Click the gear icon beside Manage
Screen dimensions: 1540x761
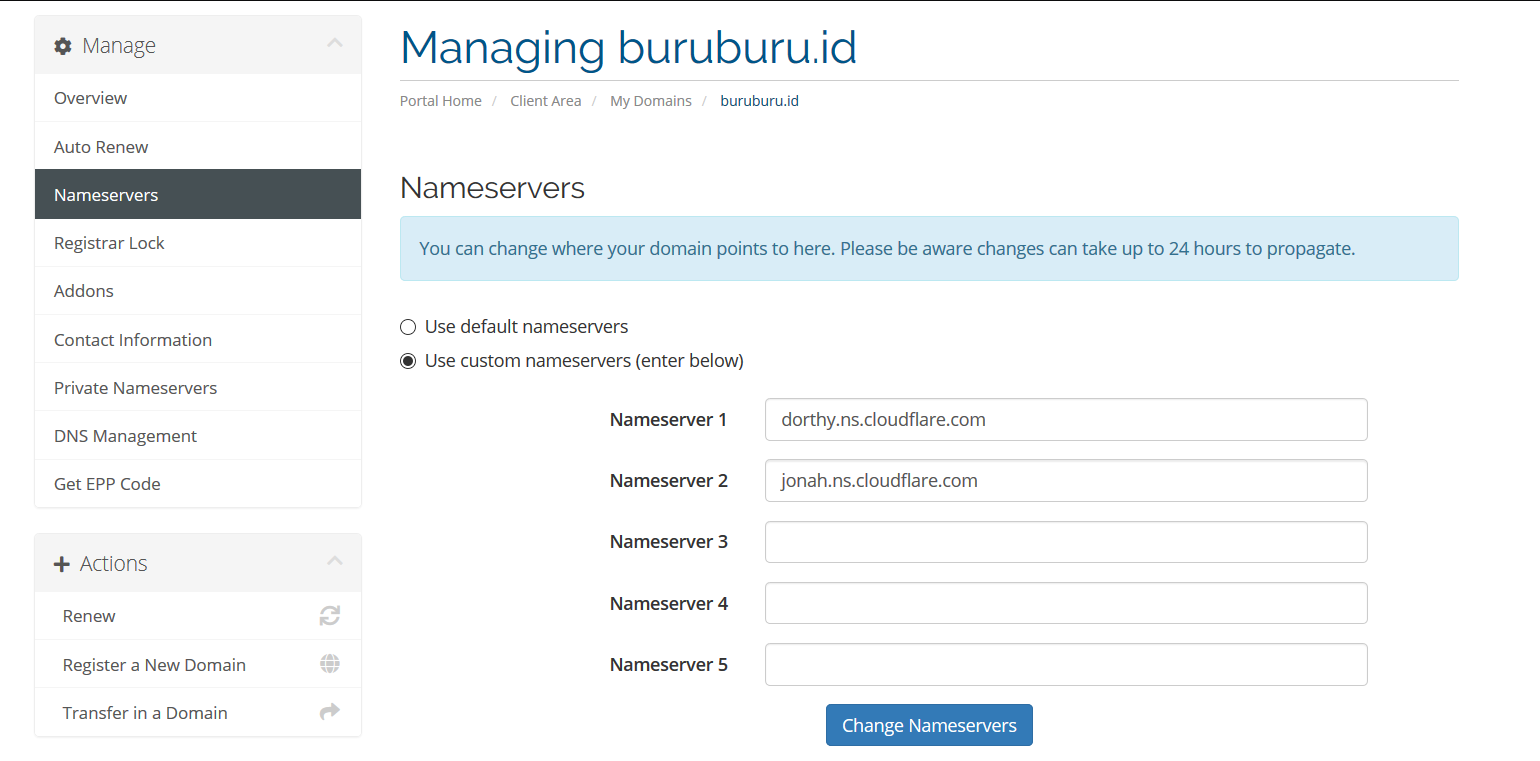pyautogui.click(x=63, y=46)
